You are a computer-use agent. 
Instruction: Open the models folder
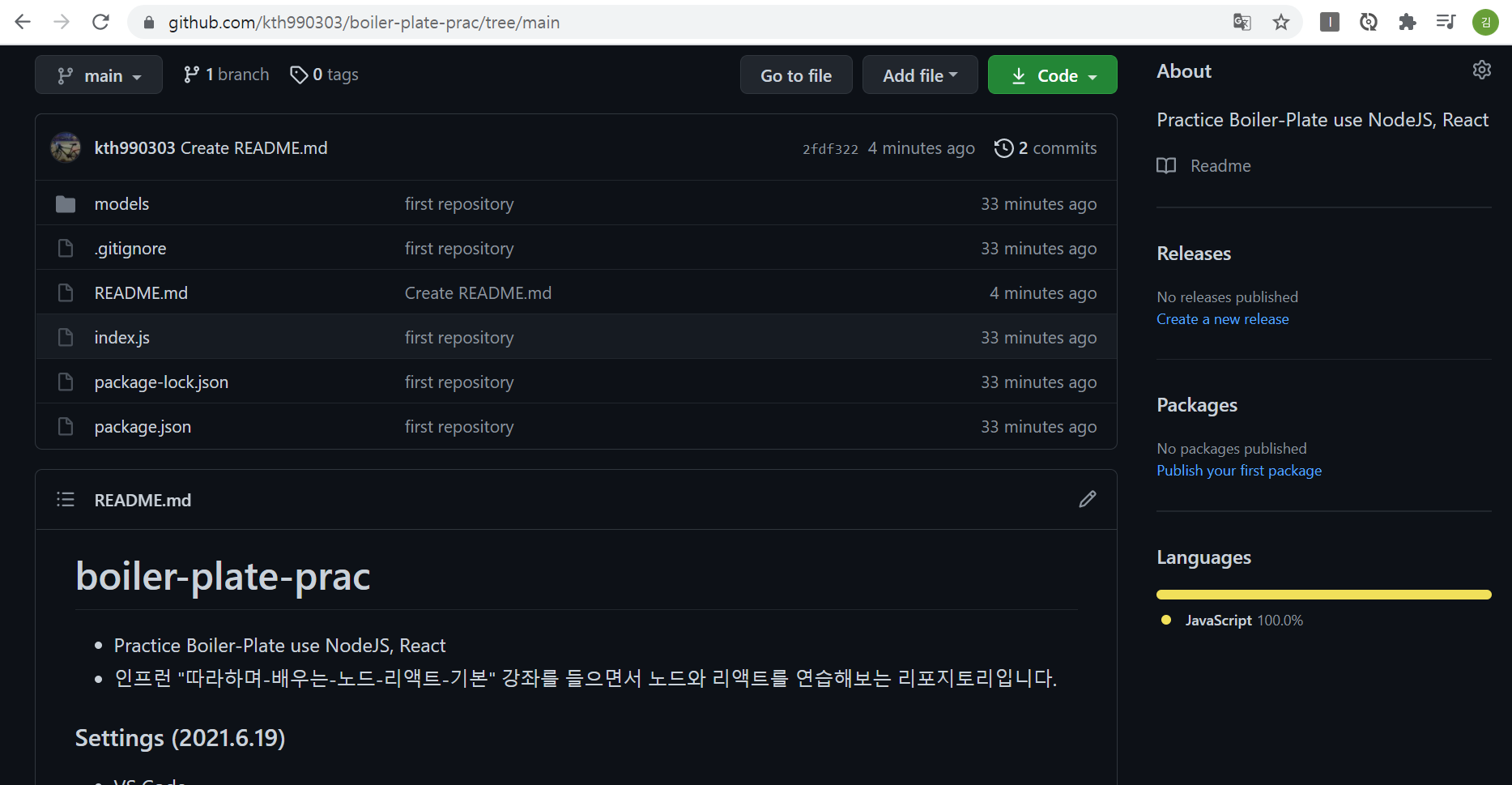coord(121,204)
